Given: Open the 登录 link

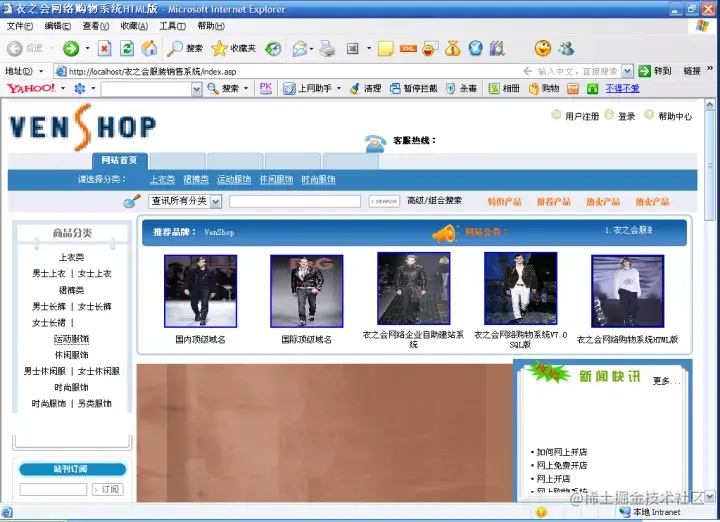Looking at the screenshot, I should click(x=626, y=116).
